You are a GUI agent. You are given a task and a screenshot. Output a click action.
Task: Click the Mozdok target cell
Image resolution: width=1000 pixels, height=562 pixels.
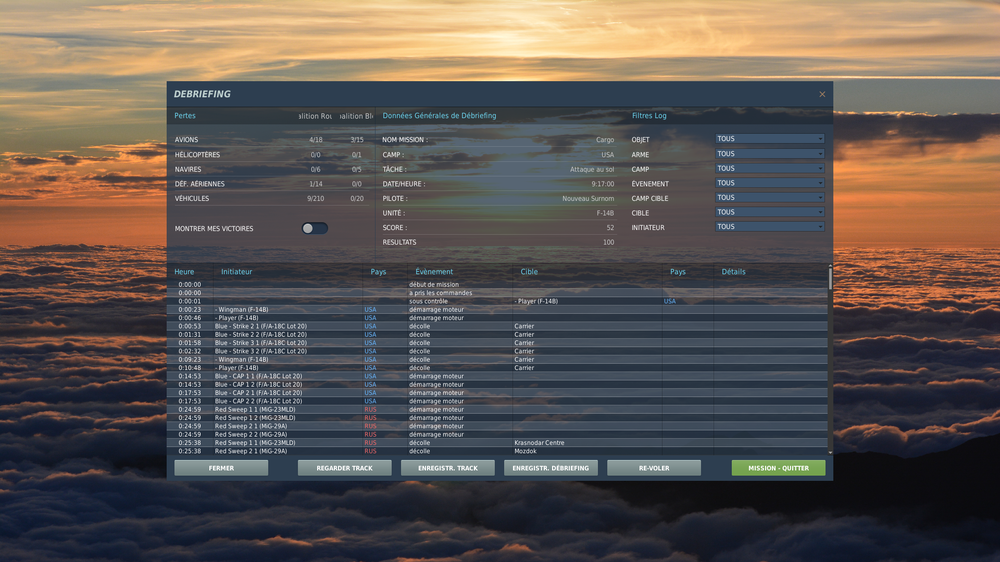click(x=525, y=451)
